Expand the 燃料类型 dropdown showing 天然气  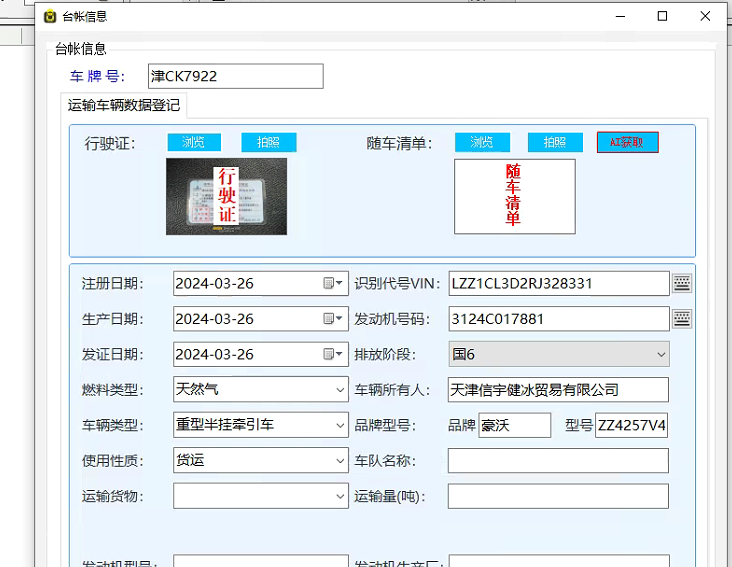pos(339,390)
